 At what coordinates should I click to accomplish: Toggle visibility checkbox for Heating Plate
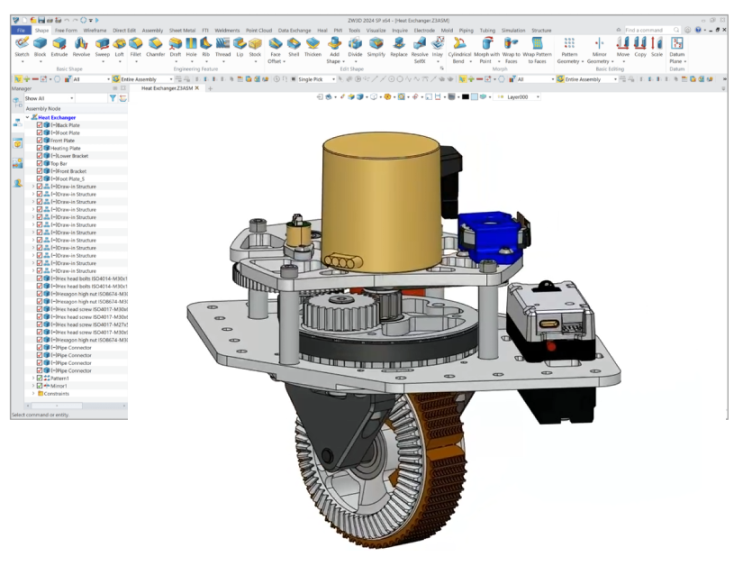point(40,148)
